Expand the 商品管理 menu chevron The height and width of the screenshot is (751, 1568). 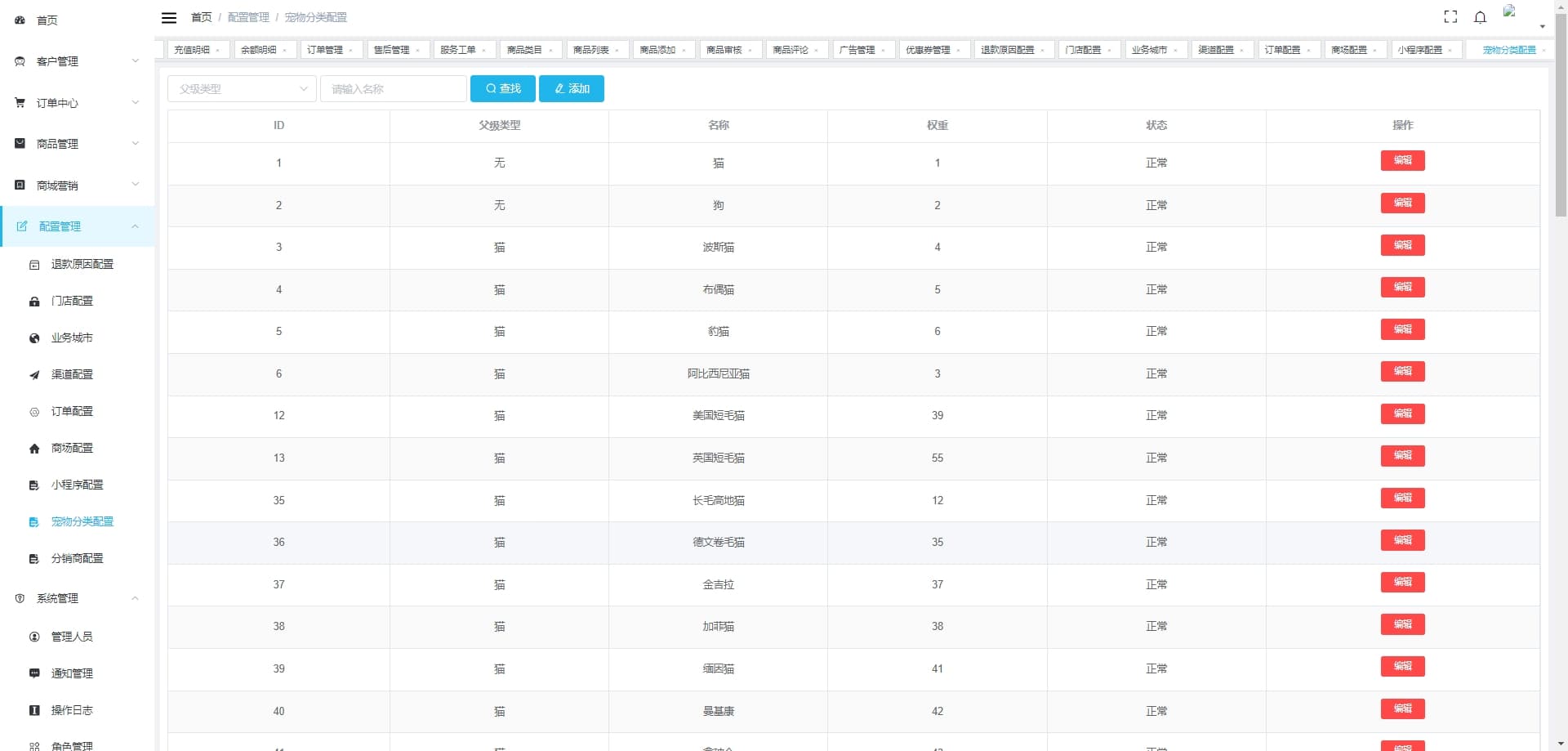coord(136,143)
